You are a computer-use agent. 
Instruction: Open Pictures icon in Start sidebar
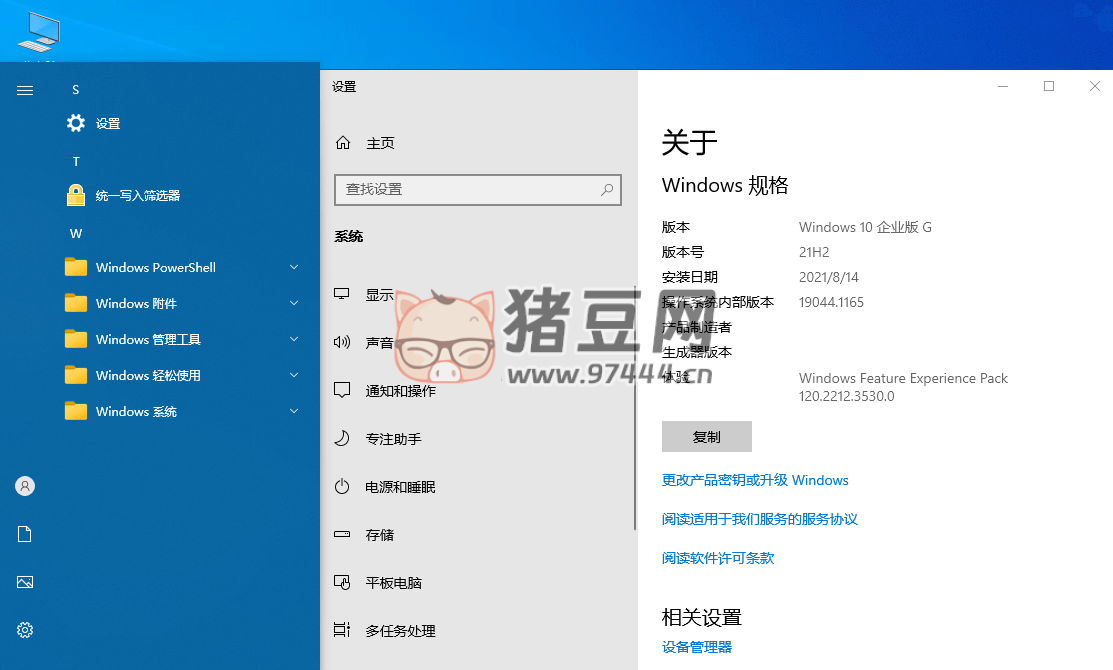[x=25, y=582]
